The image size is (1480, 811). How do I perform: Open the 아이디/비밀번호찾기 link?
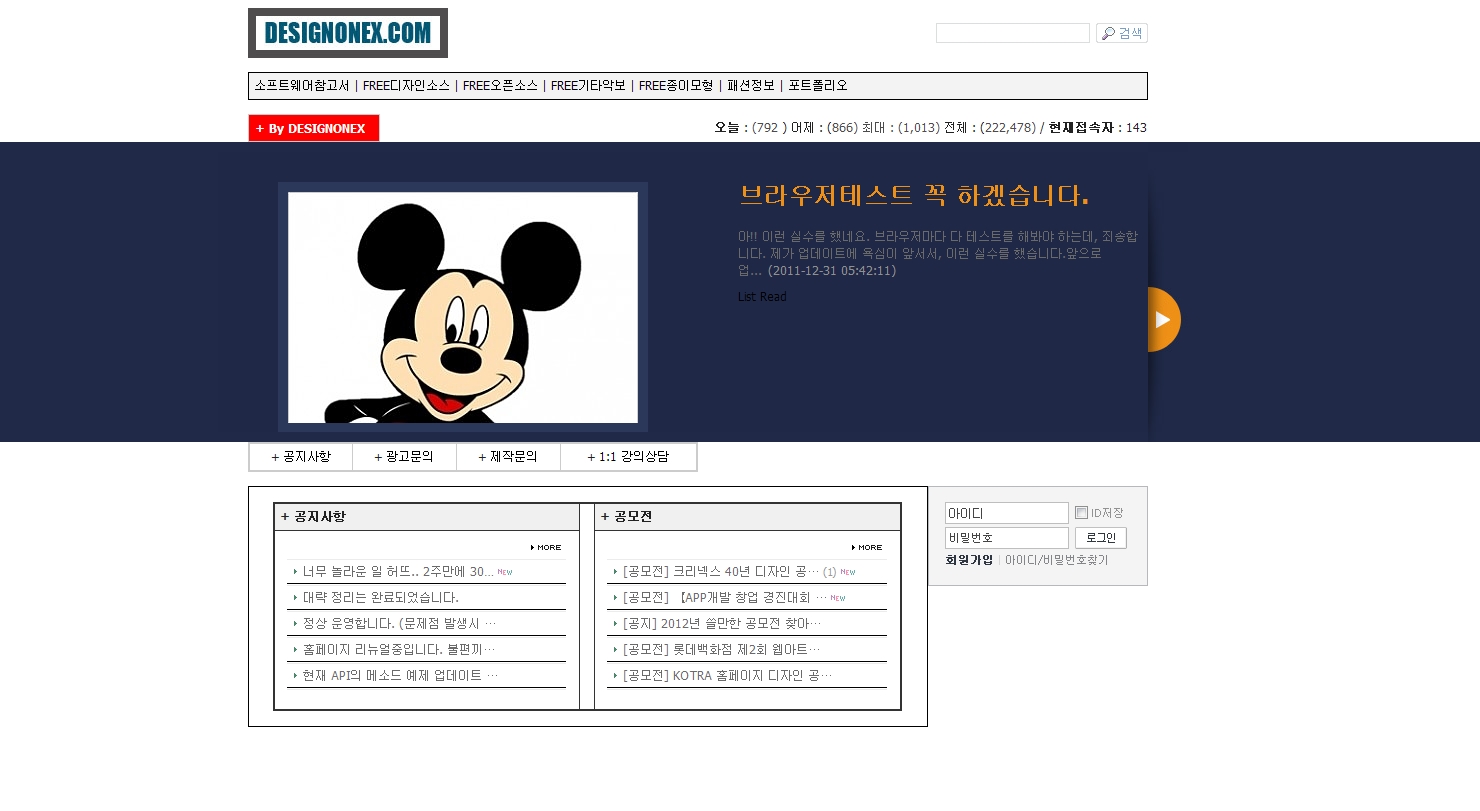pyautogui.click(x=1056, y=560)
